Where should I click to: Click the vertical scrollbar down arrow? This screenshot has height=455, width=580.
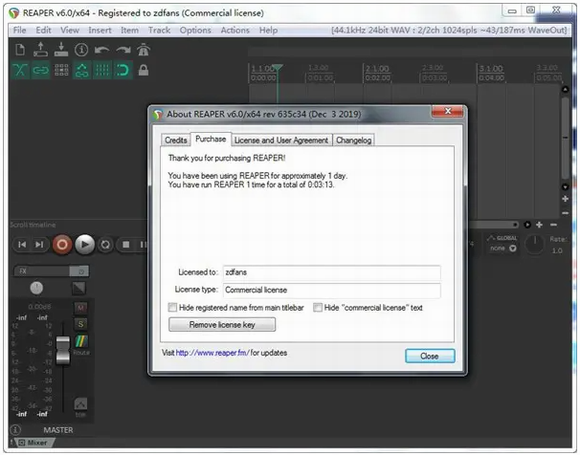click(x=565, y=187)
